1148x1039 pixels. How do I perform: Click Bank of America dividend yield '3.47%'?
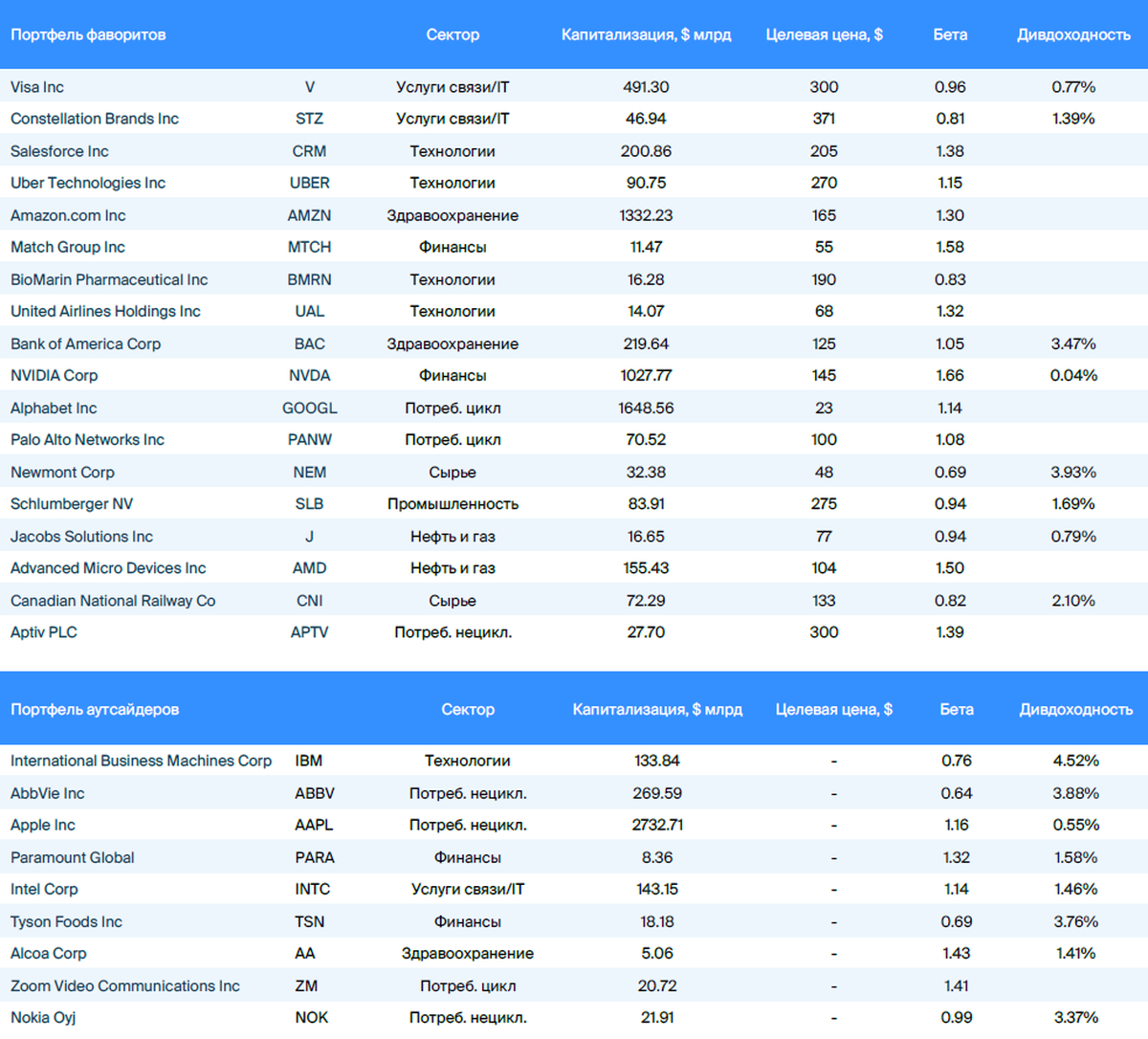tap(1073, 343)
